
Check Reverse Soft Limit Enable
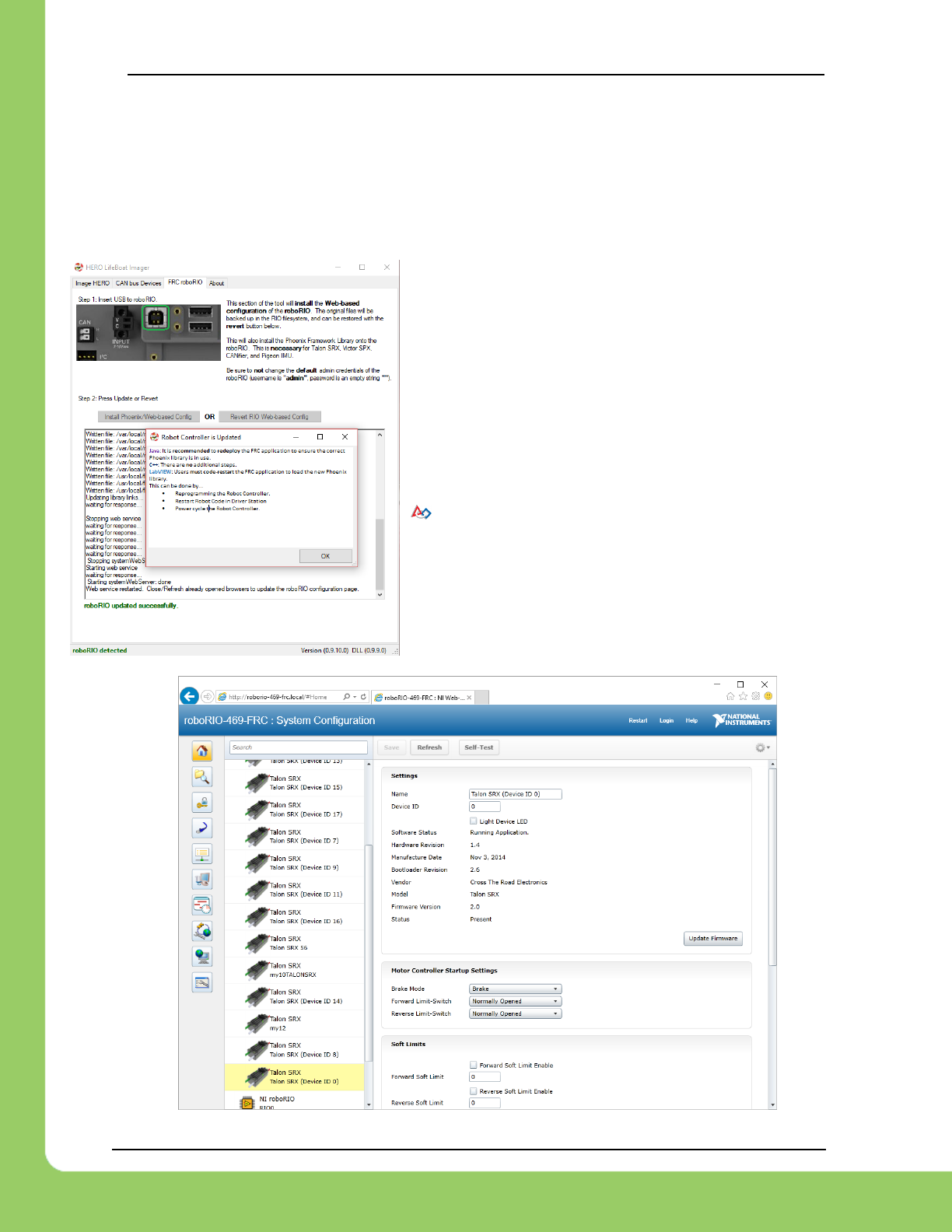pos(473,1091)
